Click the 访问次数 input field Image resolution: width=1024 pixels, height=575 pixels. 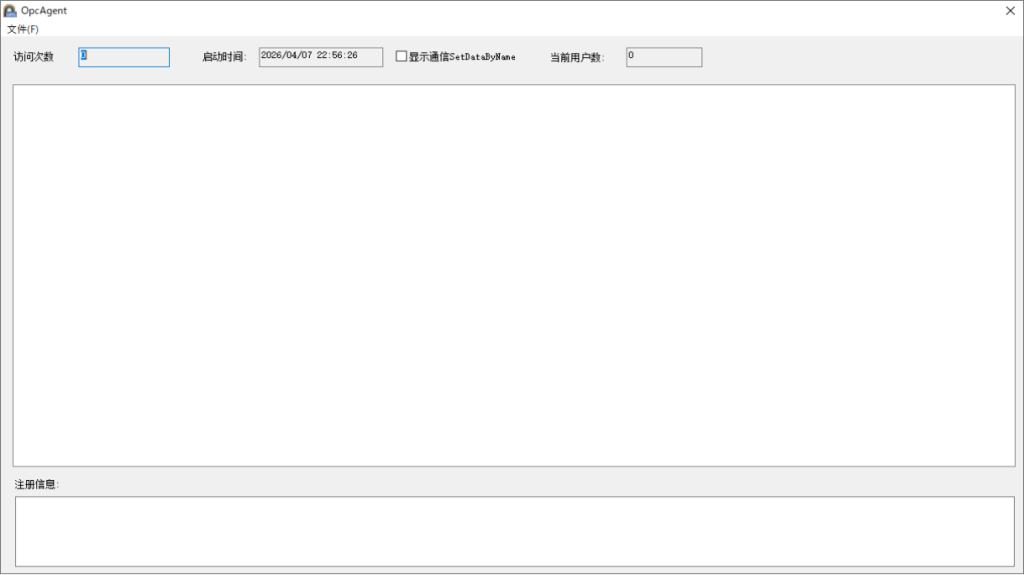(124, 57)
